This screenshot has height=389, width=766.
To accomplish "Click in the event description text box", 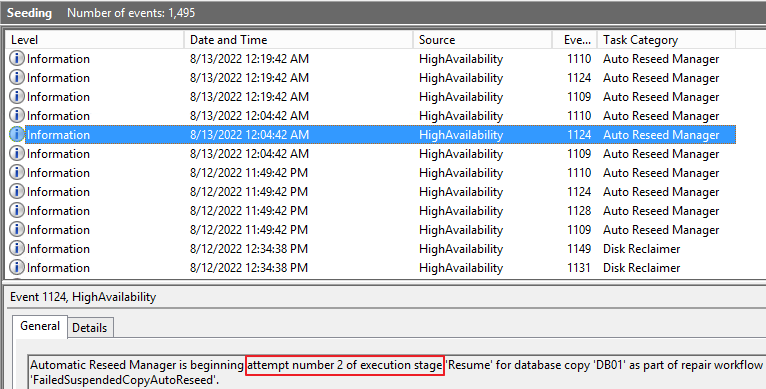I will click(396, 372).
